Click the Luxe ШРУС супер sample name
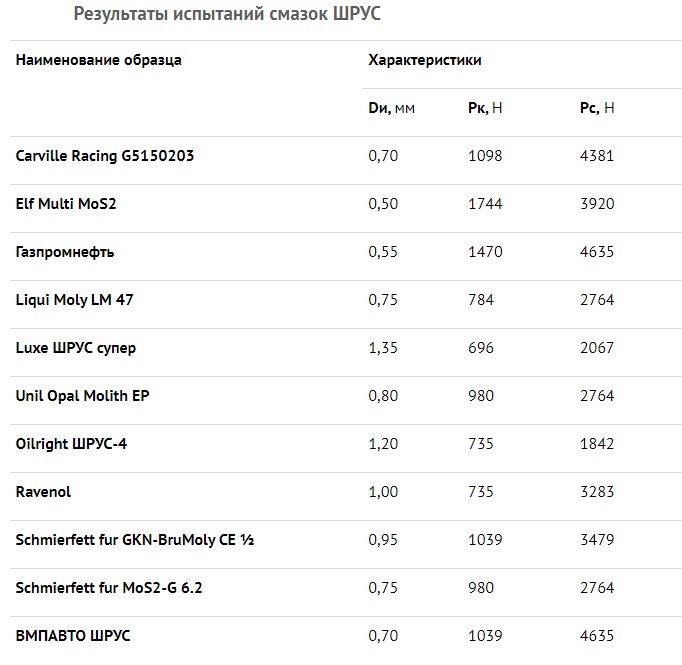682x665 pixels. click(76, 348)
